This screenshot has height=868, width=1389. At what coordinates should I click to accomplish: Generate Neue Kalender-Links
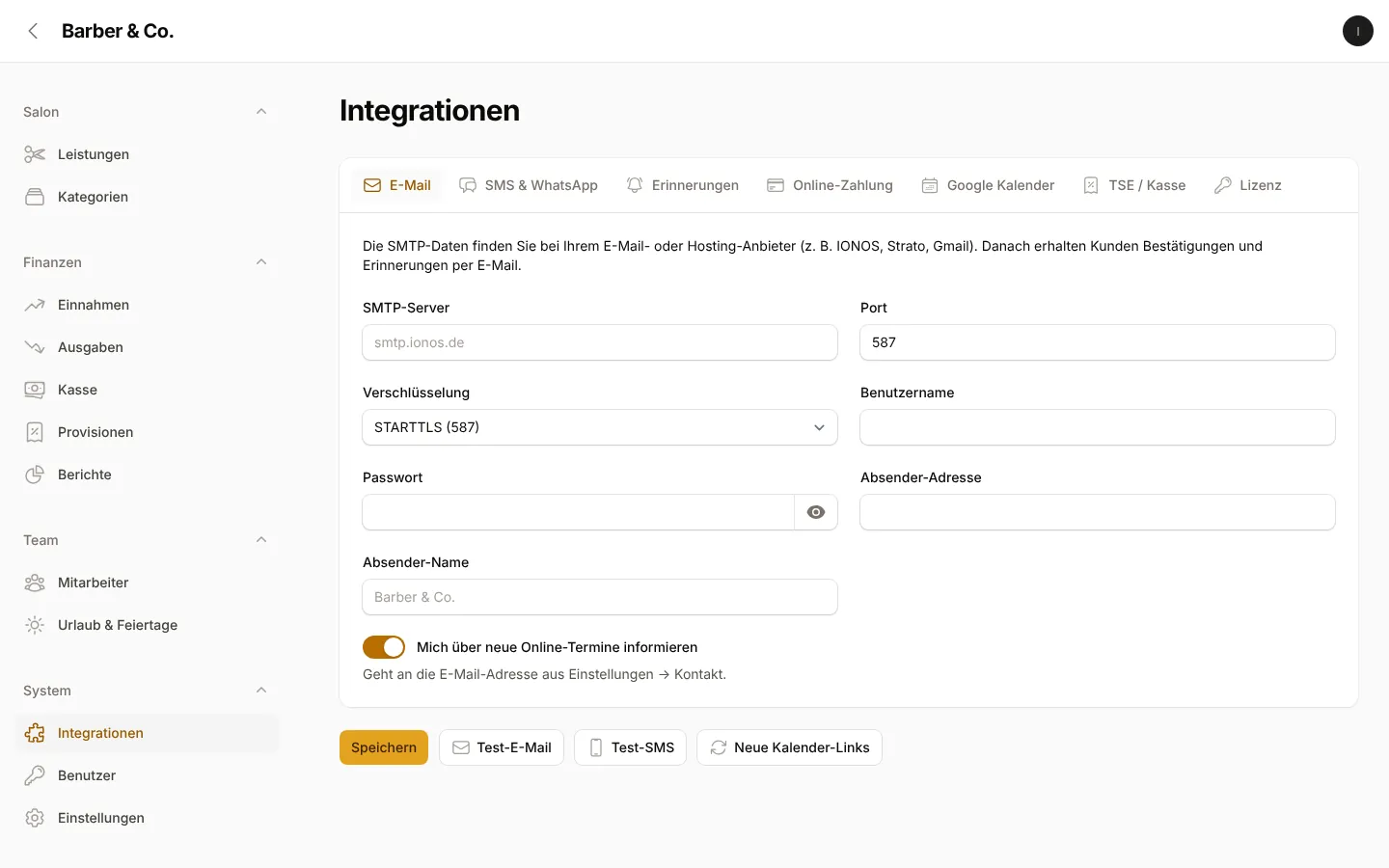click(790, 747)
